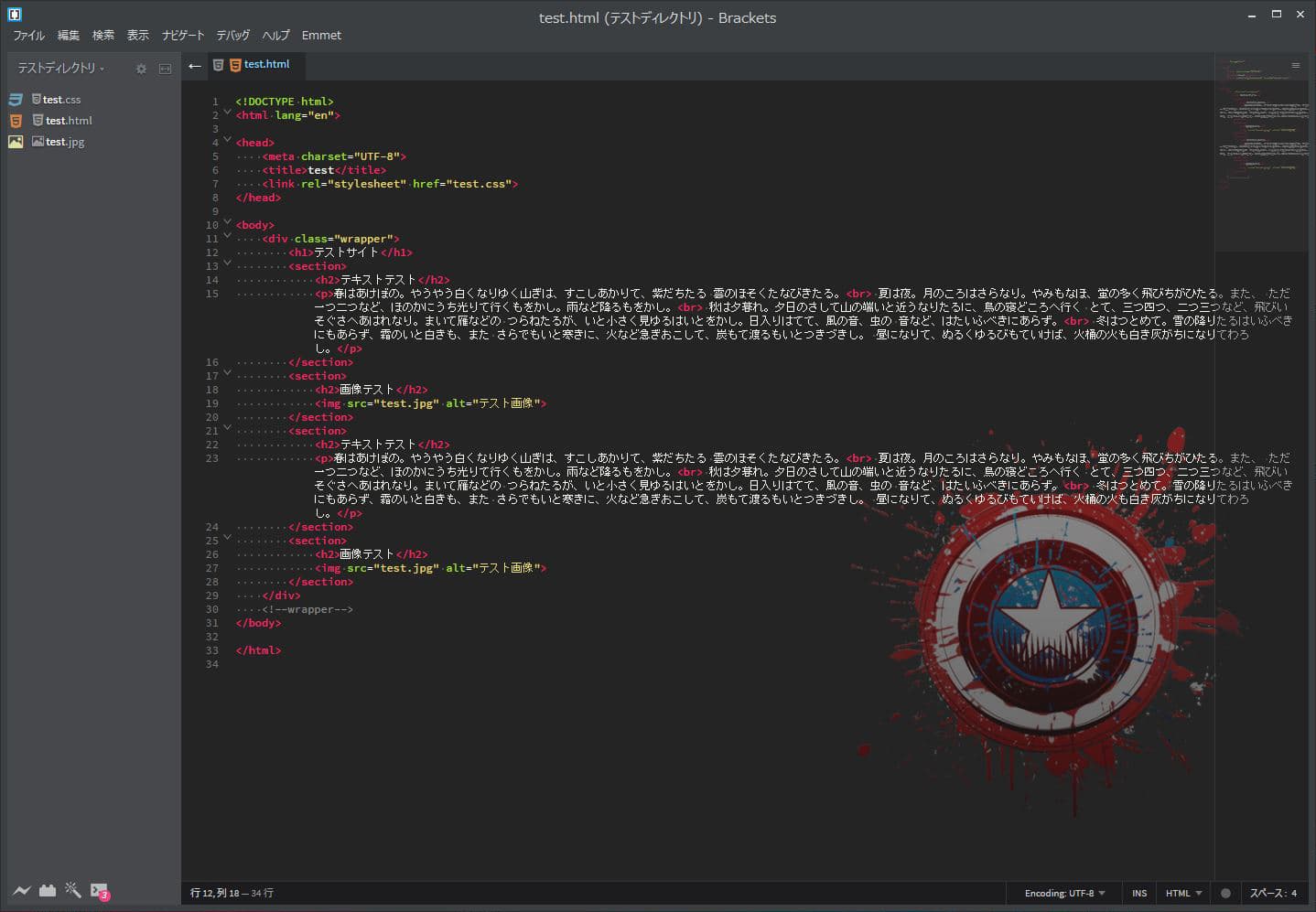Open hamburger icon above the minimap
Image resolution: width=1316 pixels, height=912 pixels.
[1295, 65]
